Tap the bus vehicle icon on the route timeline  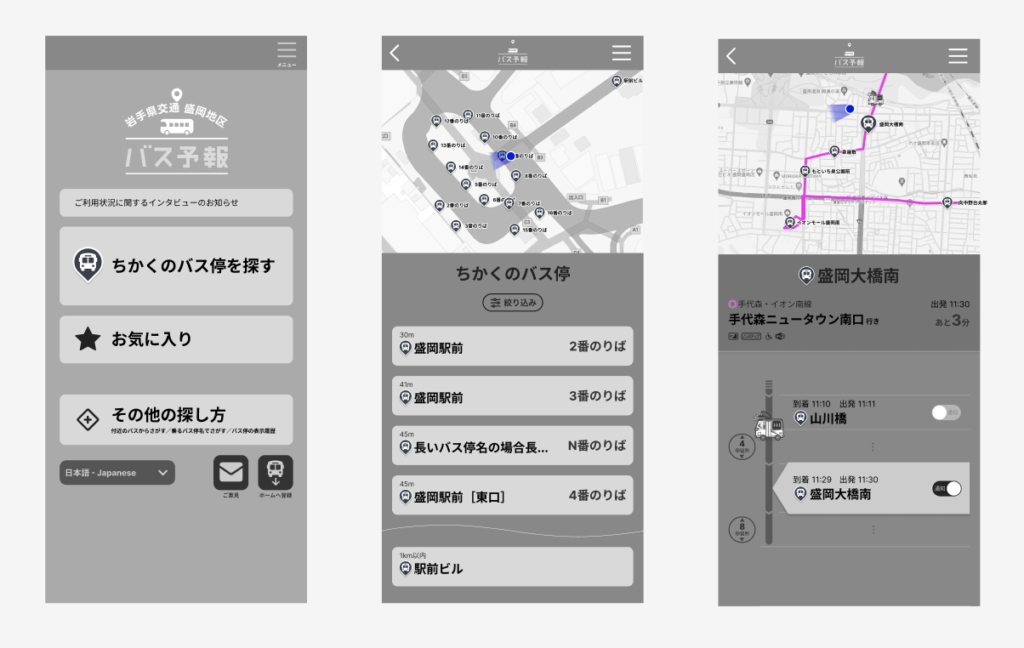pyautogui.click(x=768, y=426)
